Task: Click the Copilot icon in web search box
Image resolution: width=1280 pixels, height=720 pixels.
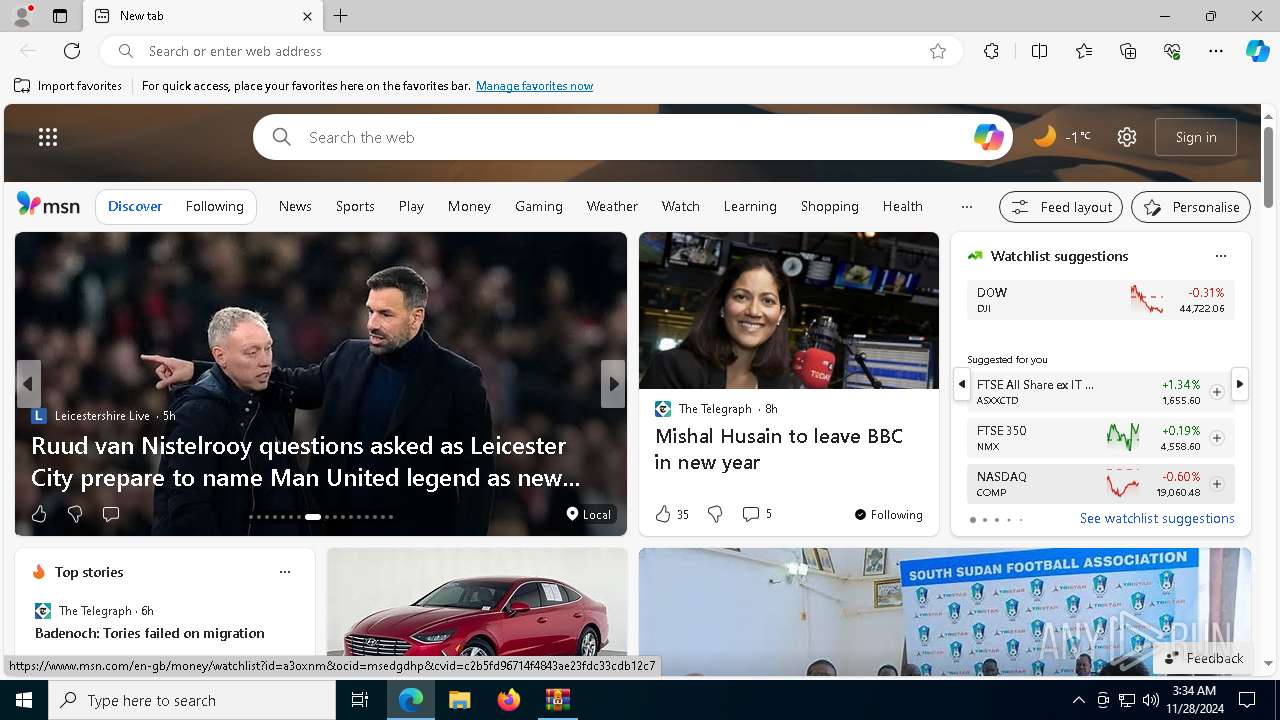Action: [988, 137]
